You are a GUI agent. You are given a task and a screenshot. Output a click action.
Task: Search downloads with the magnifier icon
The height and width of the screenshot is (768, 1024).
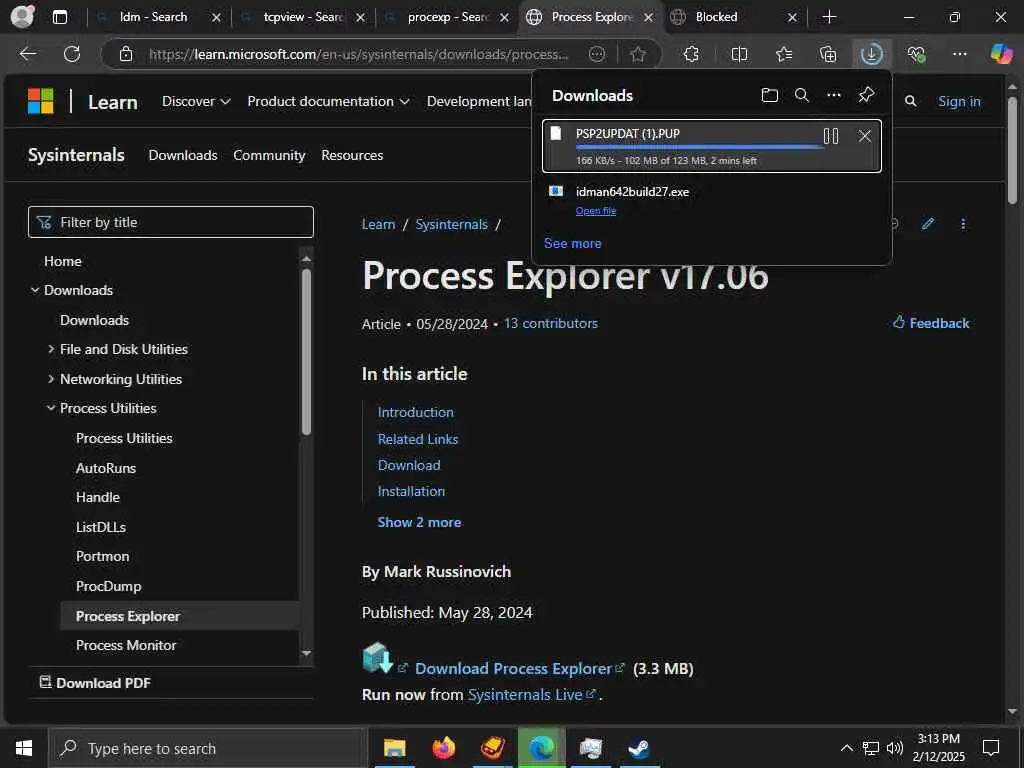[801, 95]
